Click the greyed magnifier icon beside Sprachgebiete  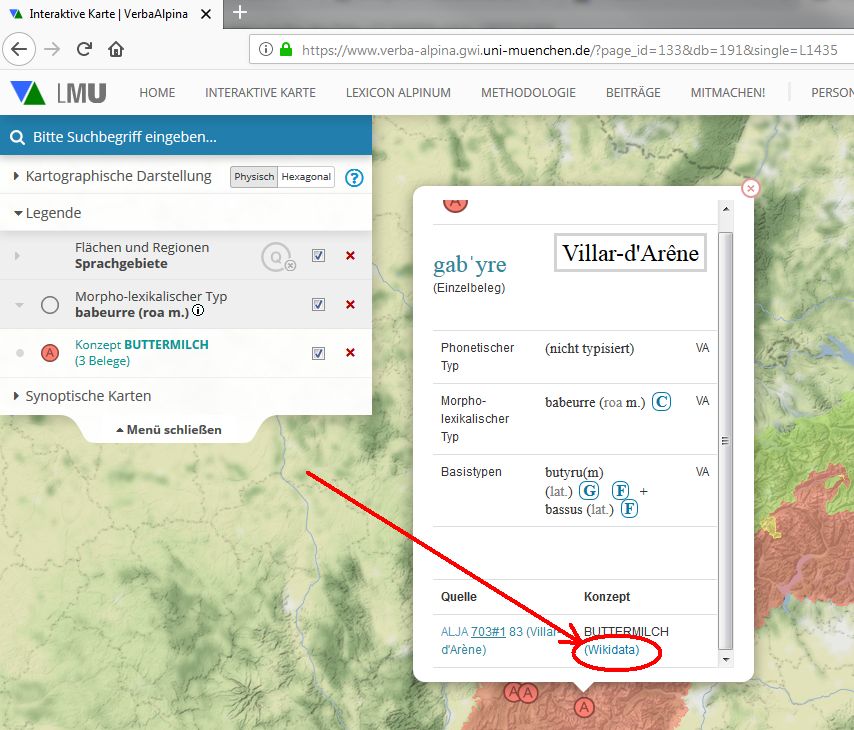click(278, 257)
